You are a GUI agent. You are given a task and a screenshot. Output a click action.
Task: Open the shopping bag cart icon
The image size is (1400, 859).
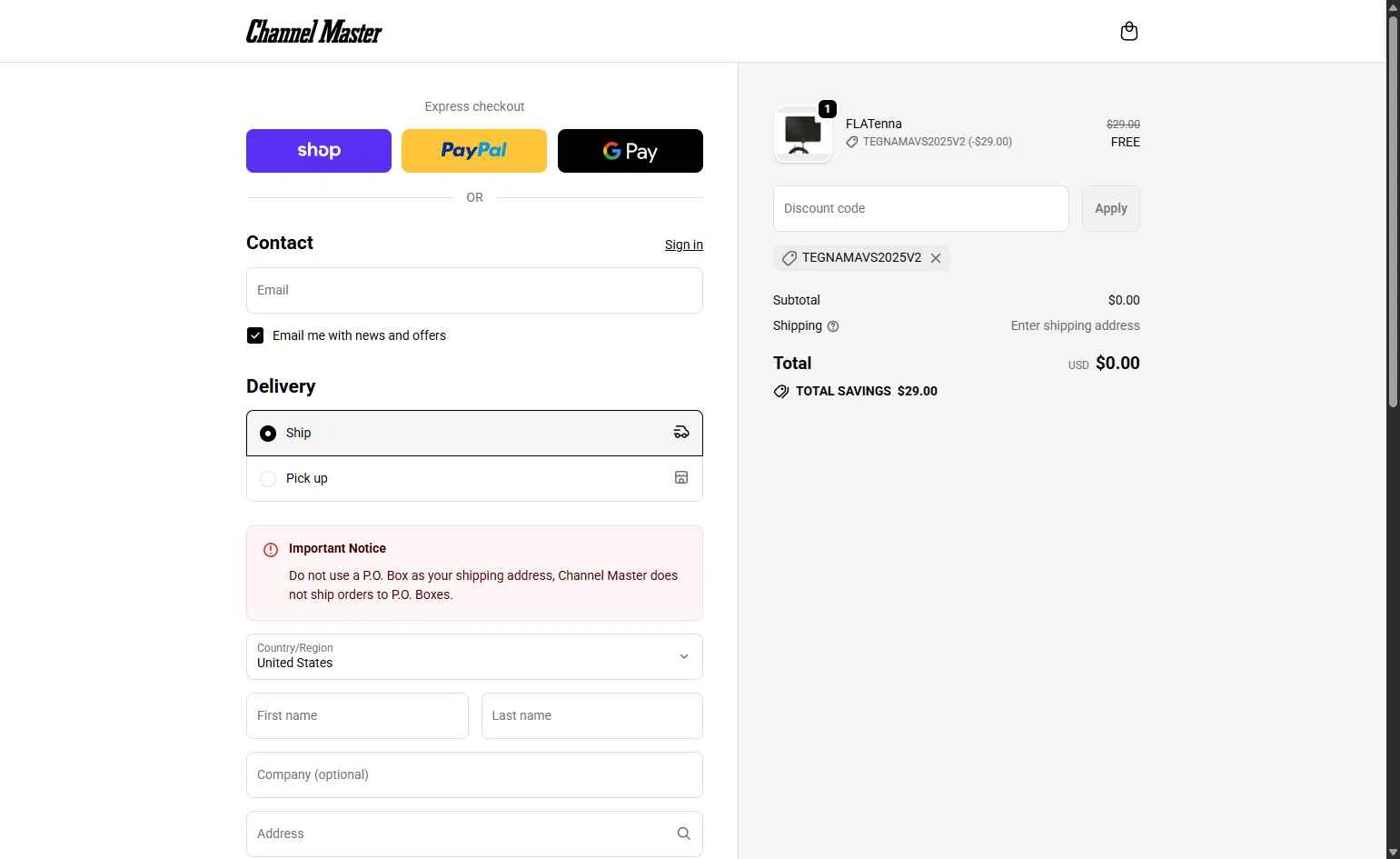(x=1129, y=32)
